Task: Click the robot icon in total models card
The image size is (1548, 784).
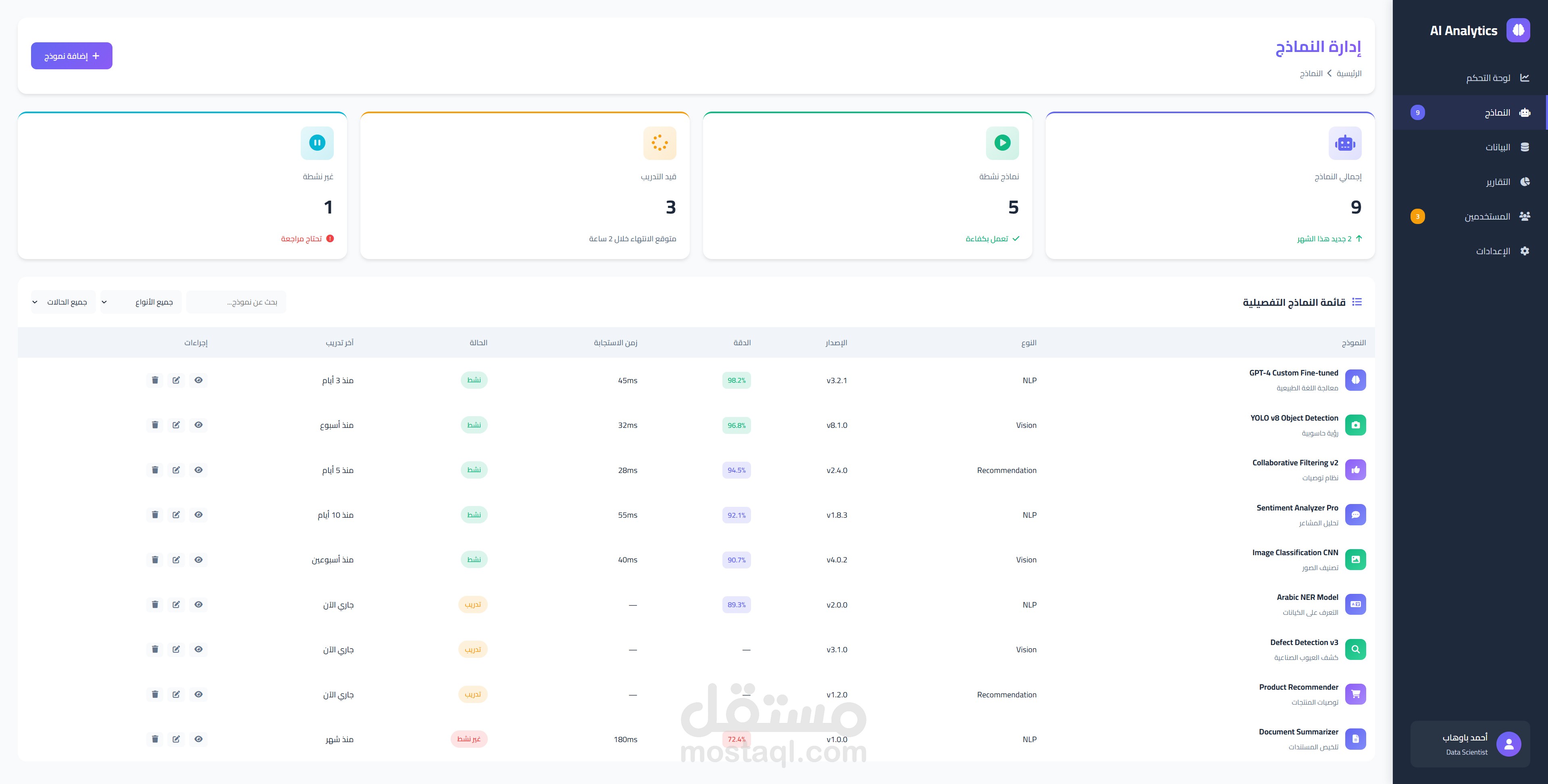Action: [1345, 143]
